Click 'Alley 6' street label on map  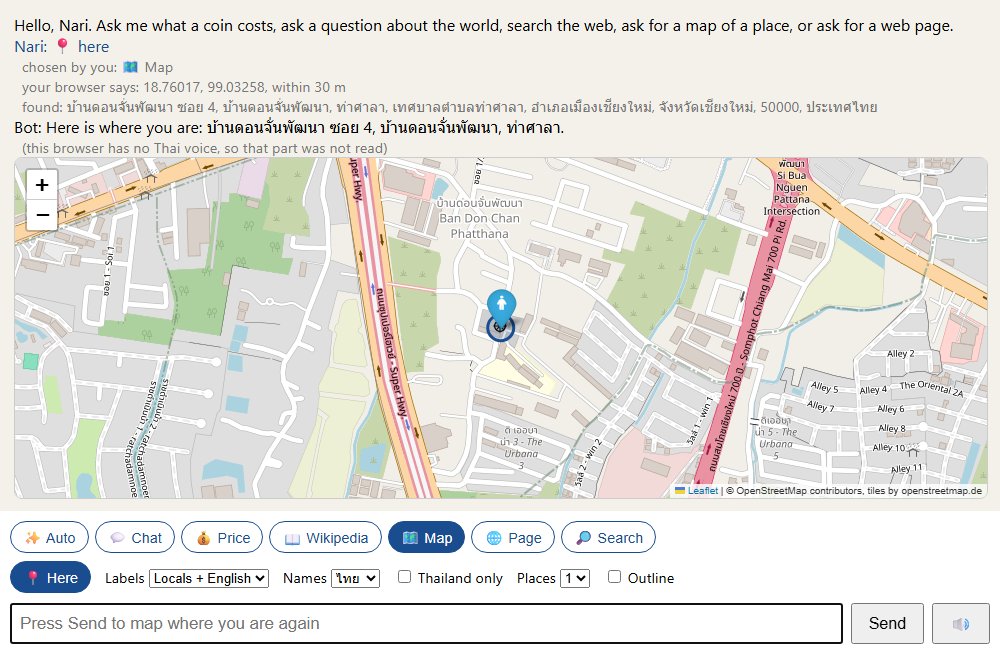point(891,409)
